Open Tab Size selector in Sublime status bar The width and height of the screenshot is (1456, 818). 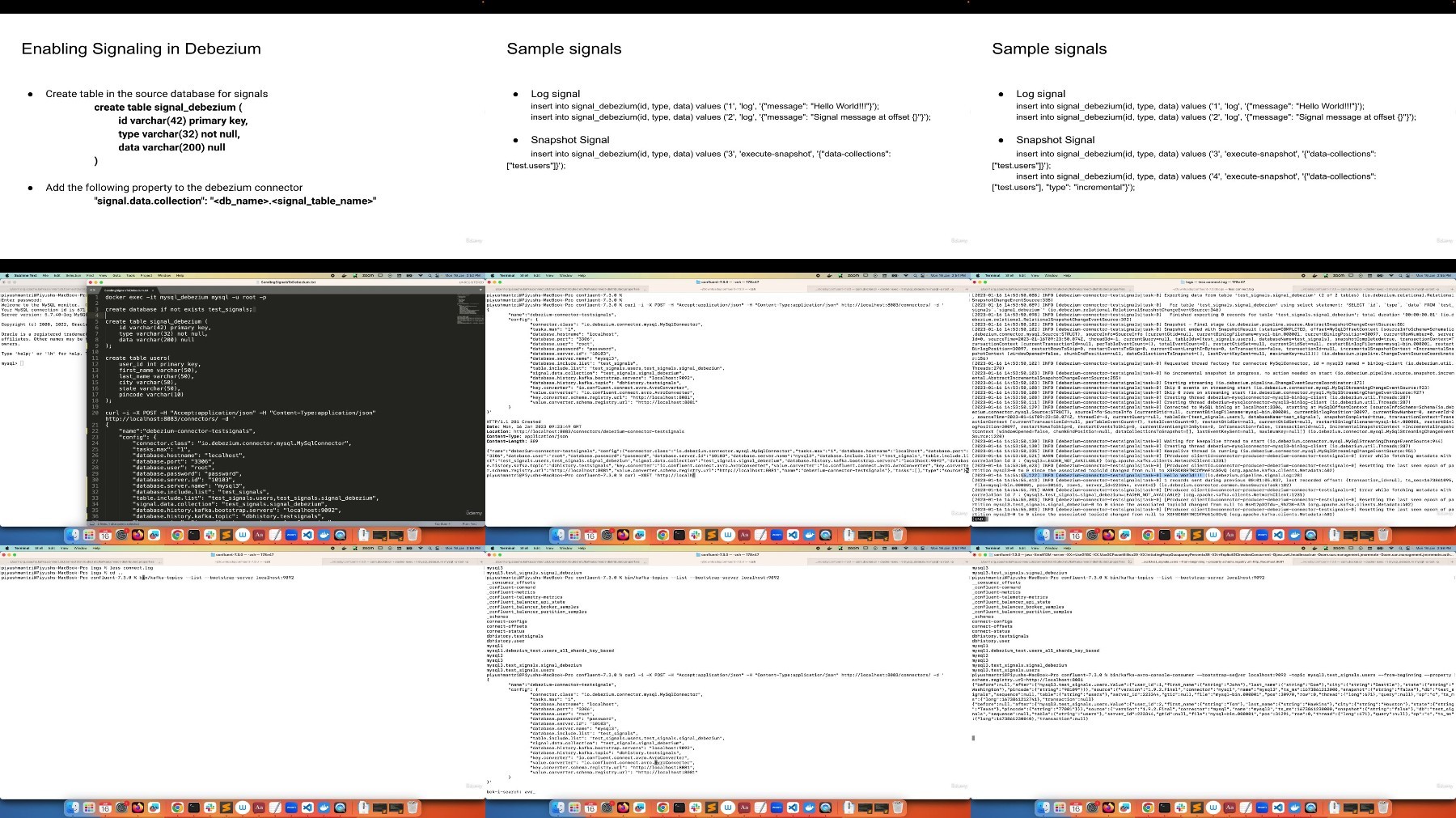point(442,523)
